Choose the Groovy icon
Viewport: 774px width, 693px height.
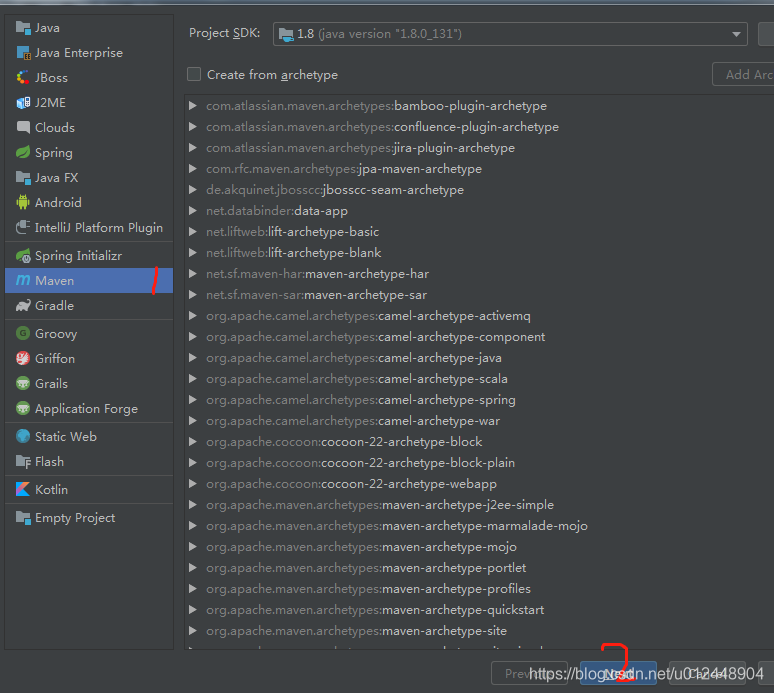click(23, 334)
